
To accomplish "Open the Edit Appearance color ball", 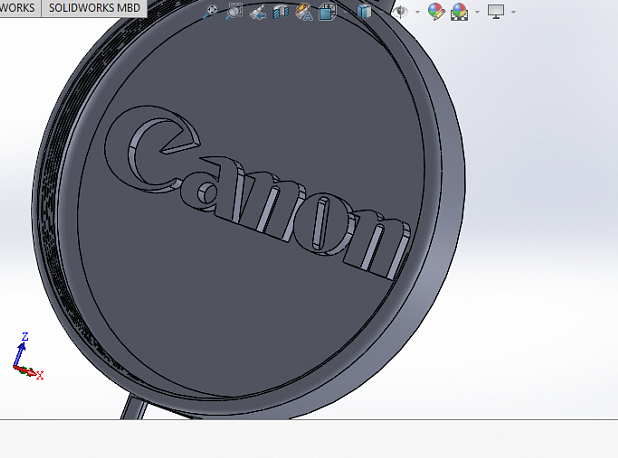I will (x=435, y=12).
